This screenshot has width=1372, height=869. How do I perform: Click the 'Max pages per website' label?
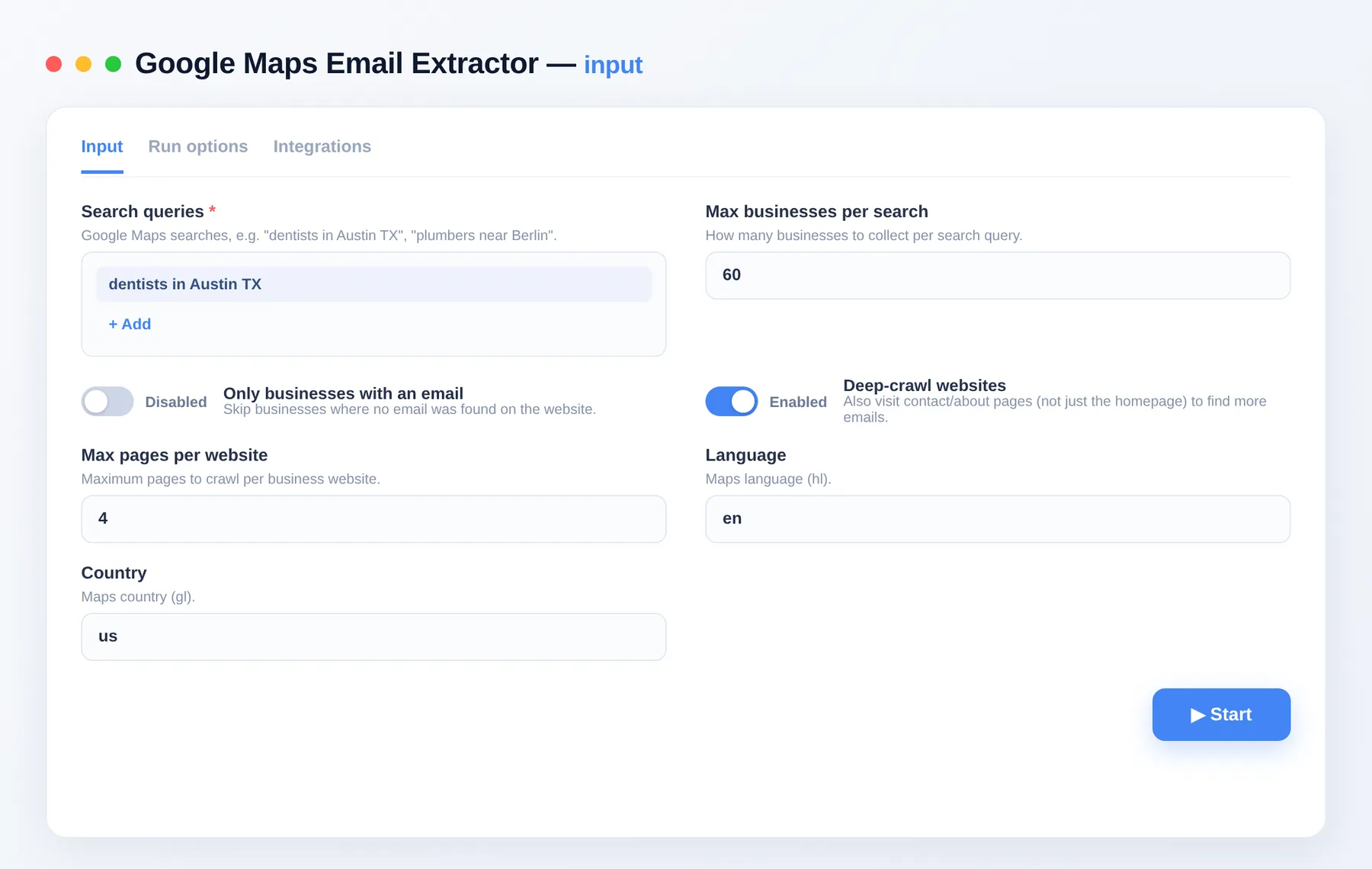click(175, 455)
